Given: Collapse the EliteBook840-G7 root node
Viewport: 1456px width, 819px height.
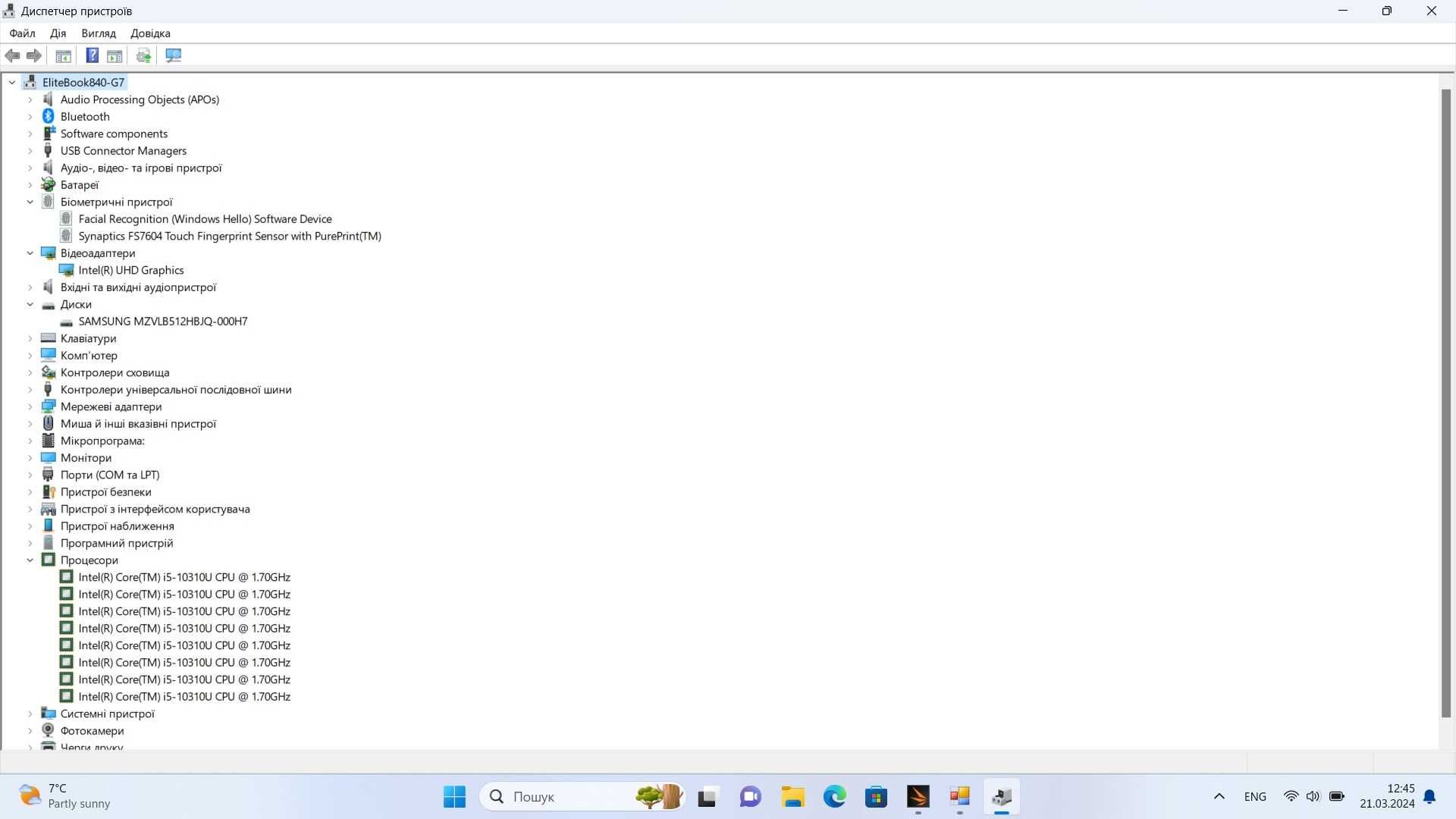Looking at the screenshot, I should [12, 82].
